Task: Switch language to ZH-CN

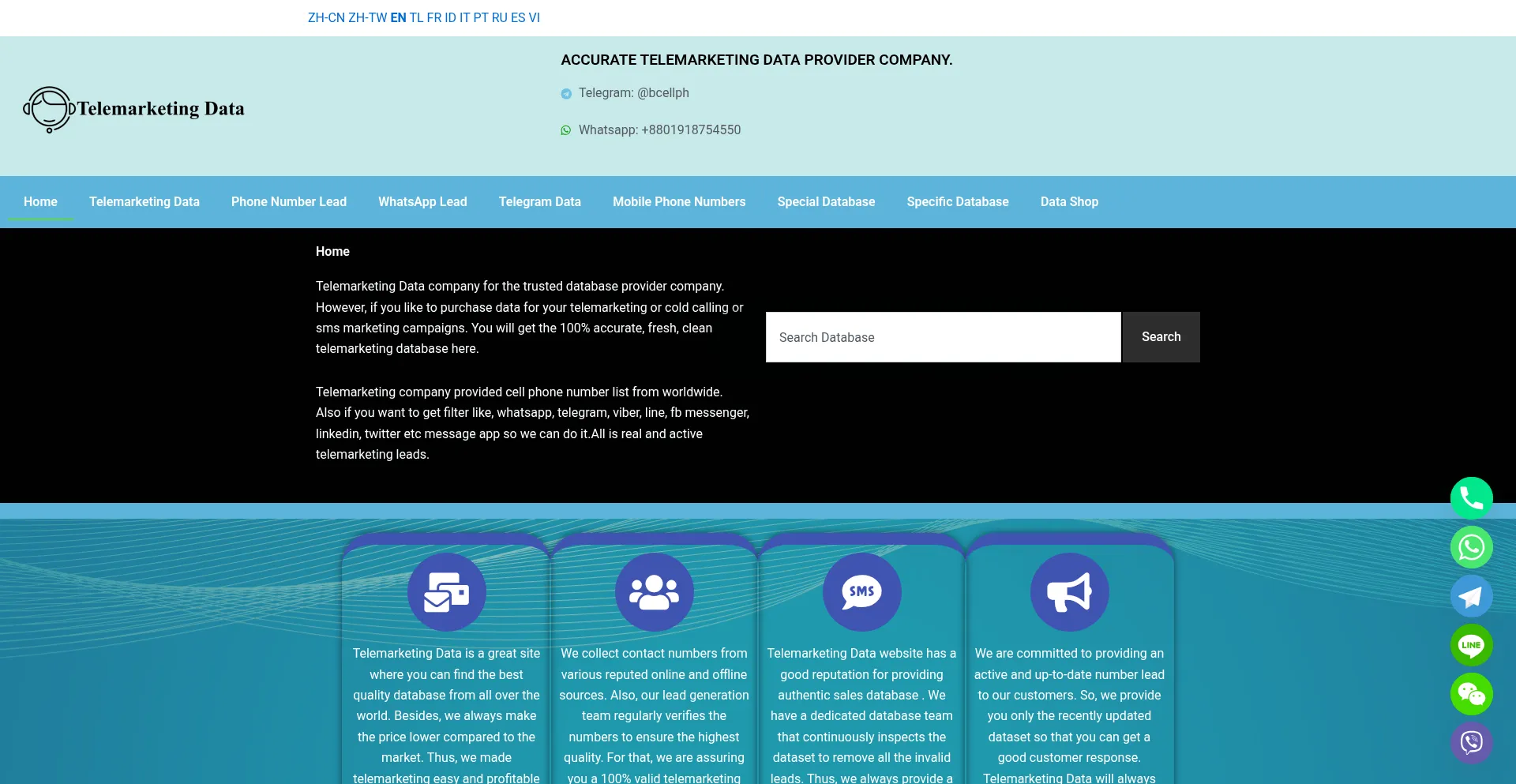Action: tap(326, 17)
